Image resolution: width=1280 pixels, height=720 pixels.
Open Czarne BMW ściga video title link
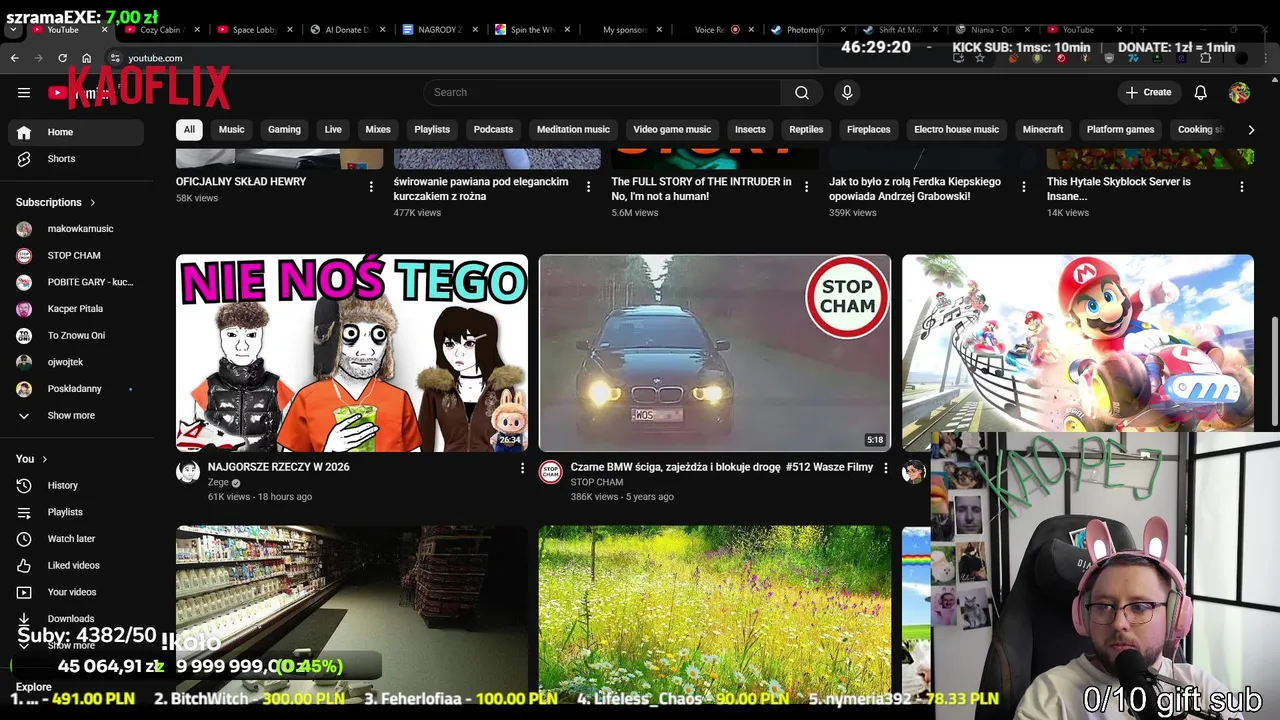(x=722, y=467)
